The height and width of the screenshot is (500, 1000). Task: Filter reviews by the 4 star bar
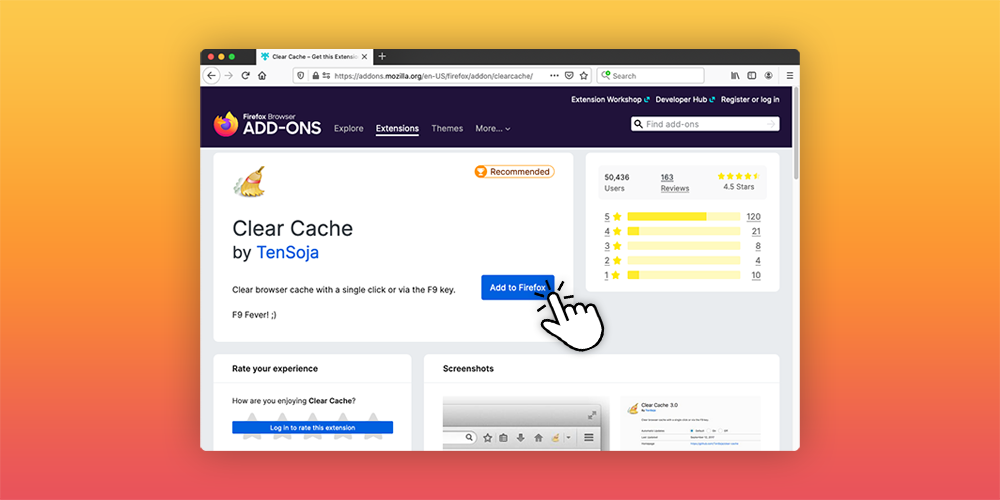pyautogui.click(x=683, y=232)
